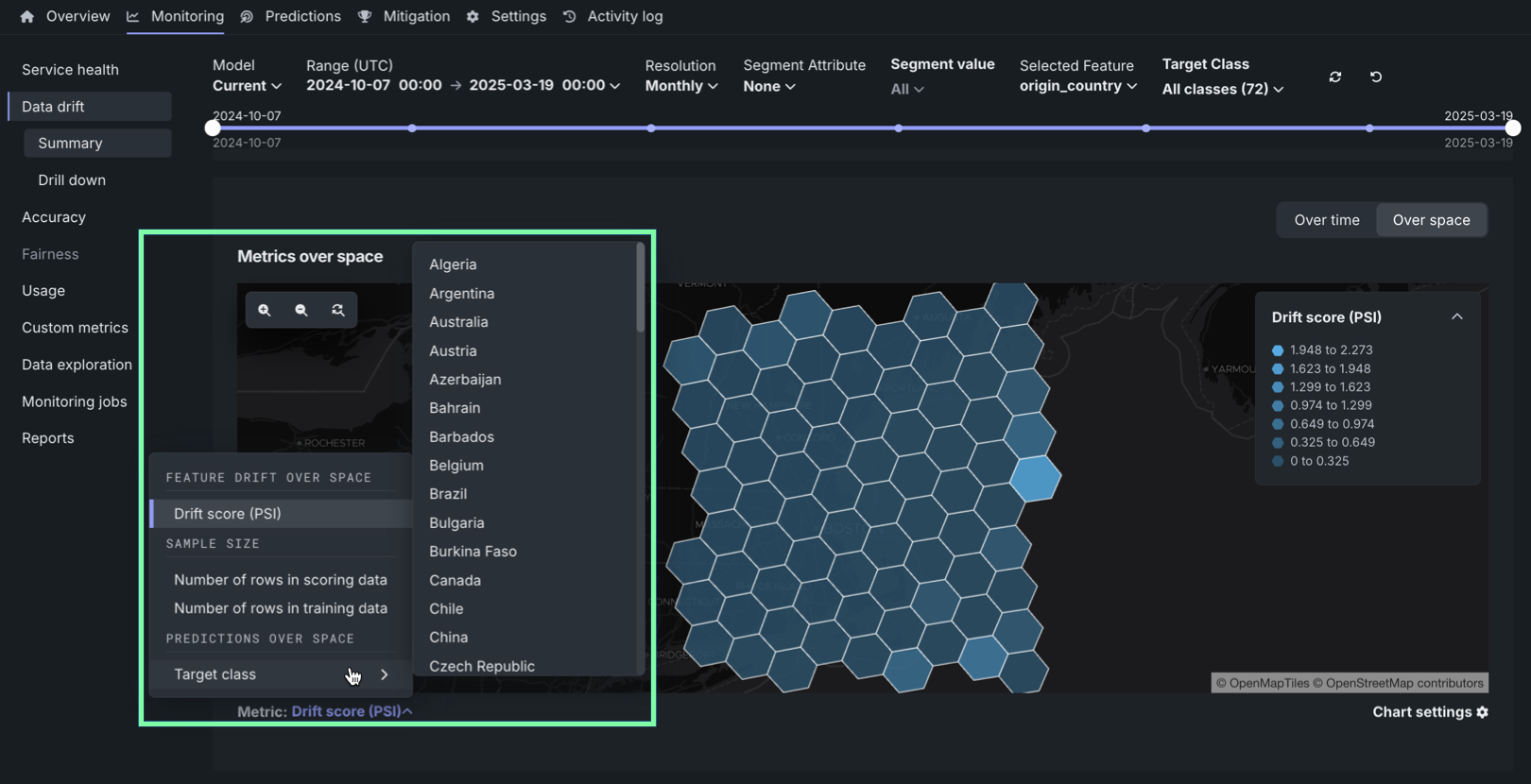Choose Number of rows in scoring data
Viewport: 1531px width, 784px height.
coord(280,580)
